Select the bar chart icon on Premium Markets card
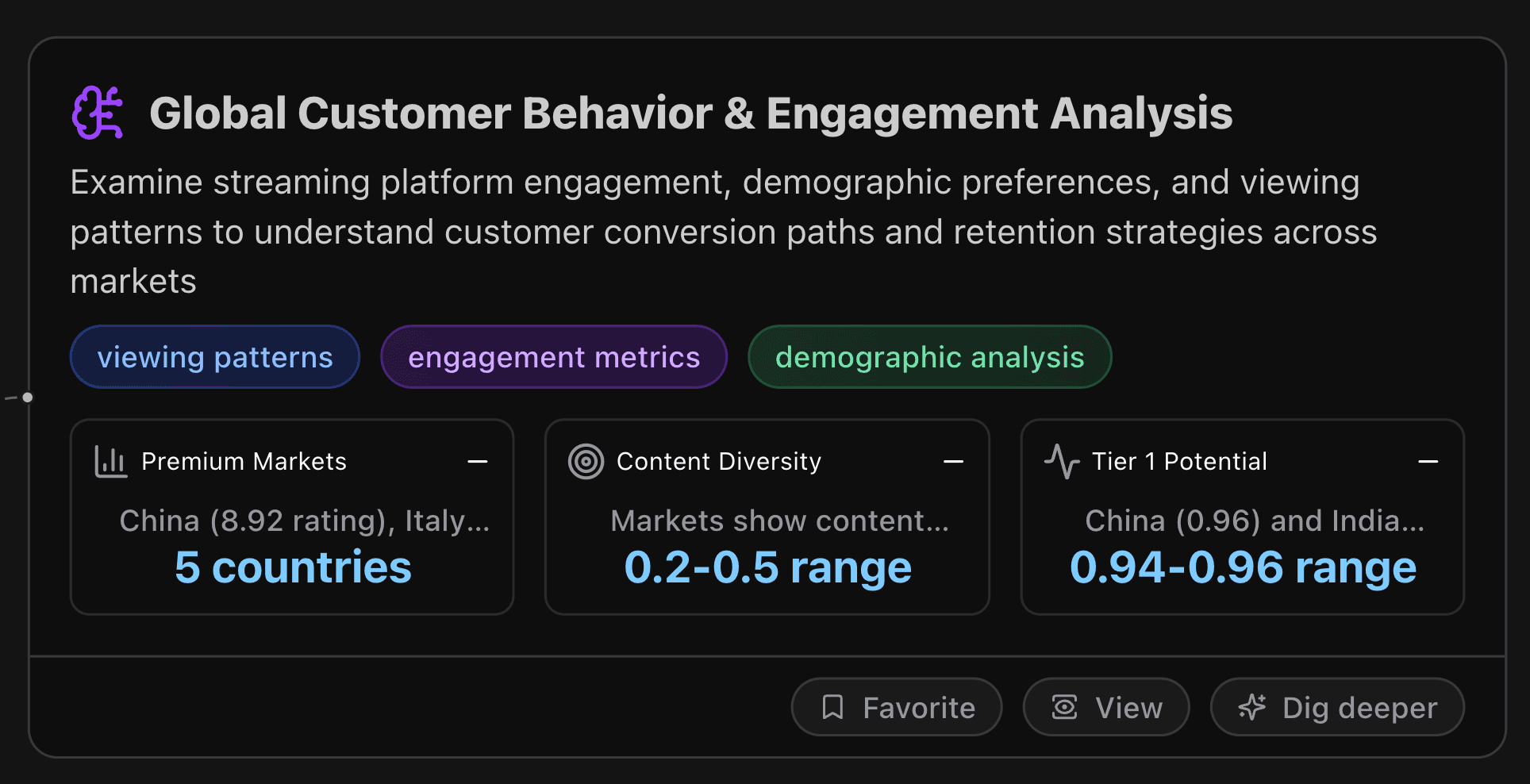This screenshot has width=1530, height=784. [110, 461]
